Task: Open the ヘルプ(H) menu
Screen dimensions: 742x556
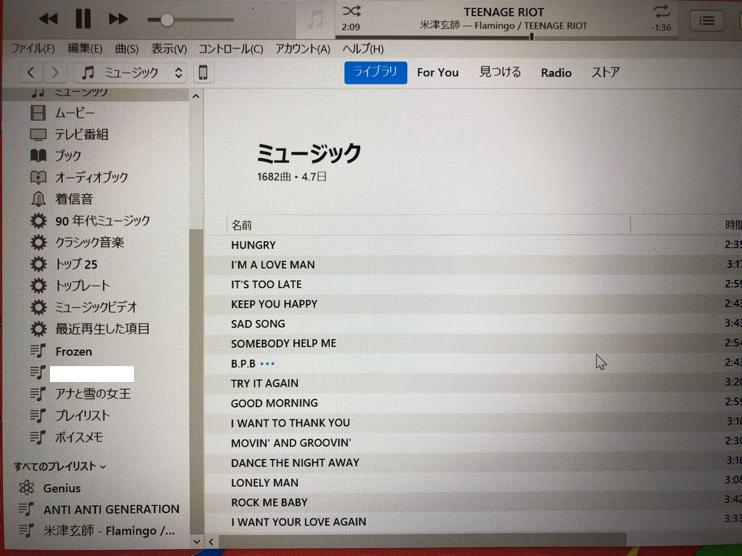Action: (x=363, y=49)
